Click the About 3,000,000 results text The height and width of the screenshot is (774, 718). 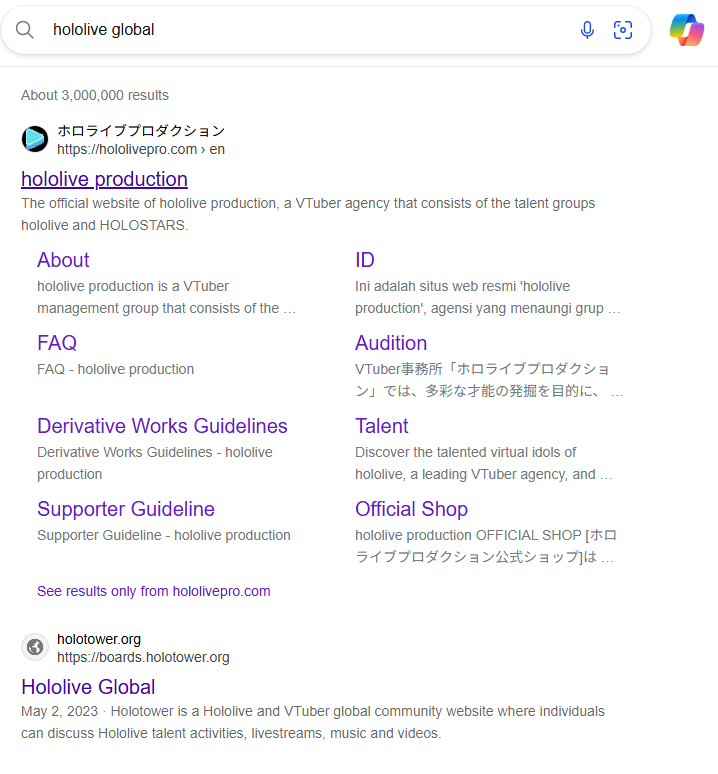point(95,95)
